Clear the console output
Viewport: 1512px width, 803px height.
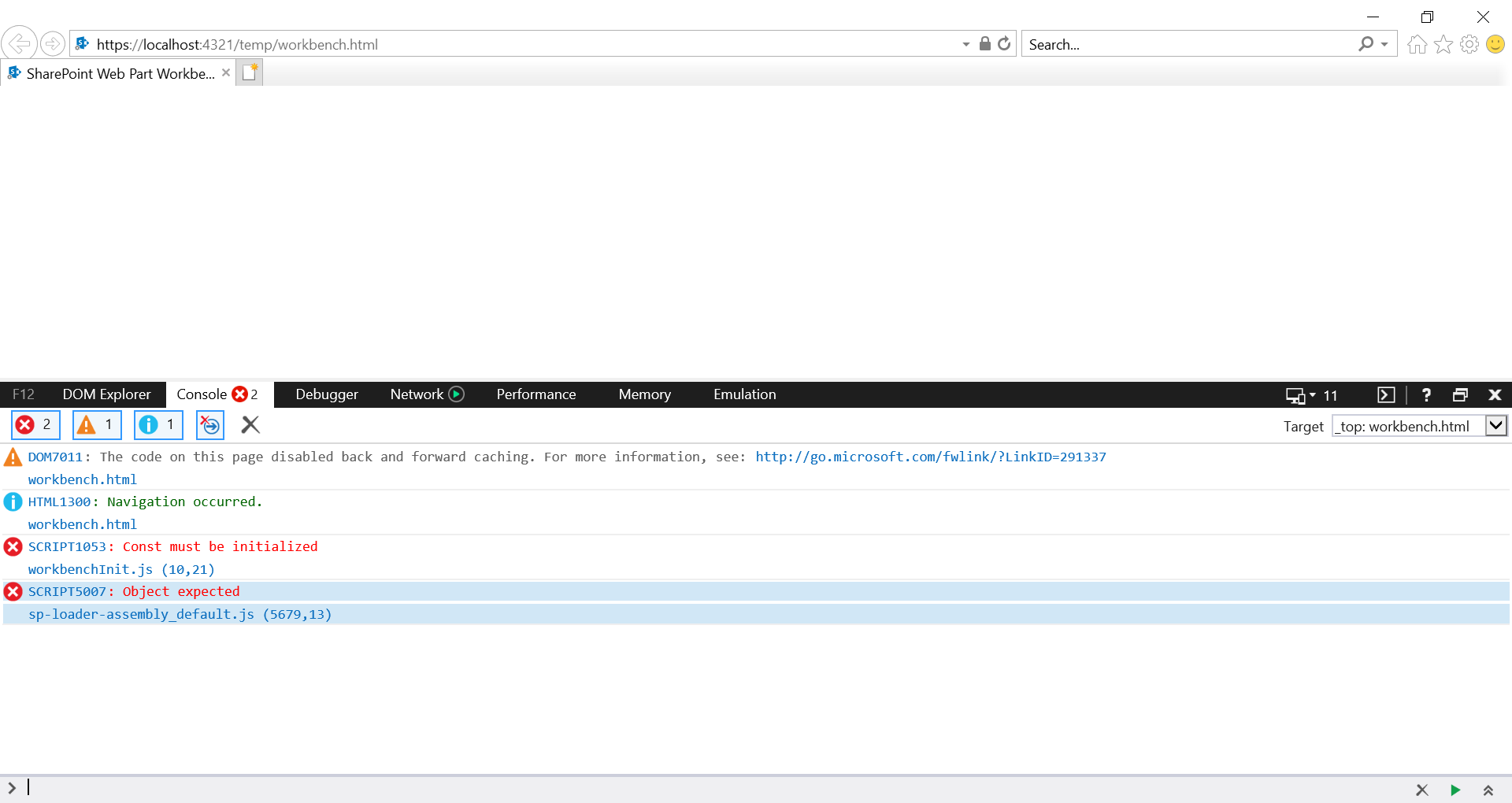click(x=250, y=425)
